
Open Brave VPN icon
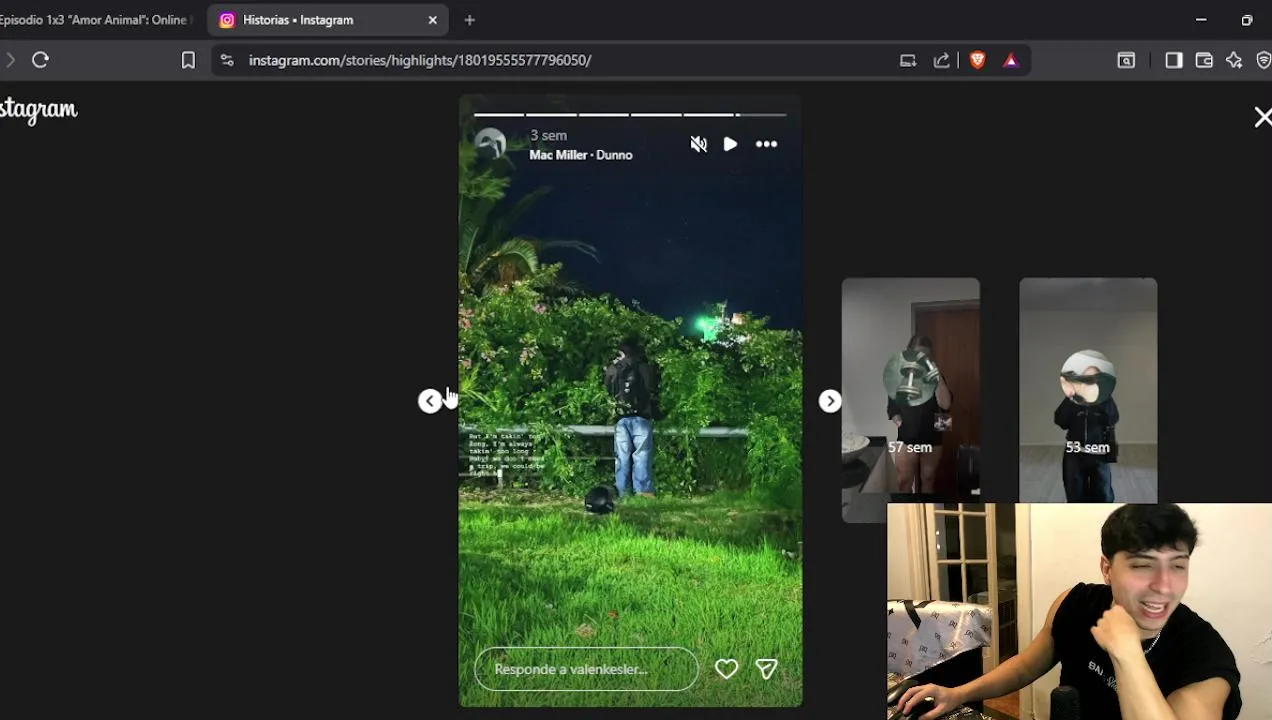point(1264,60)
